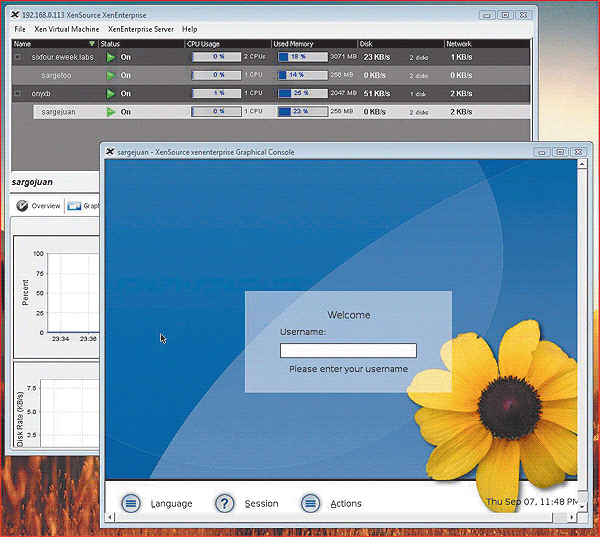
Task: Click the Language label
Action: [171, 504]
